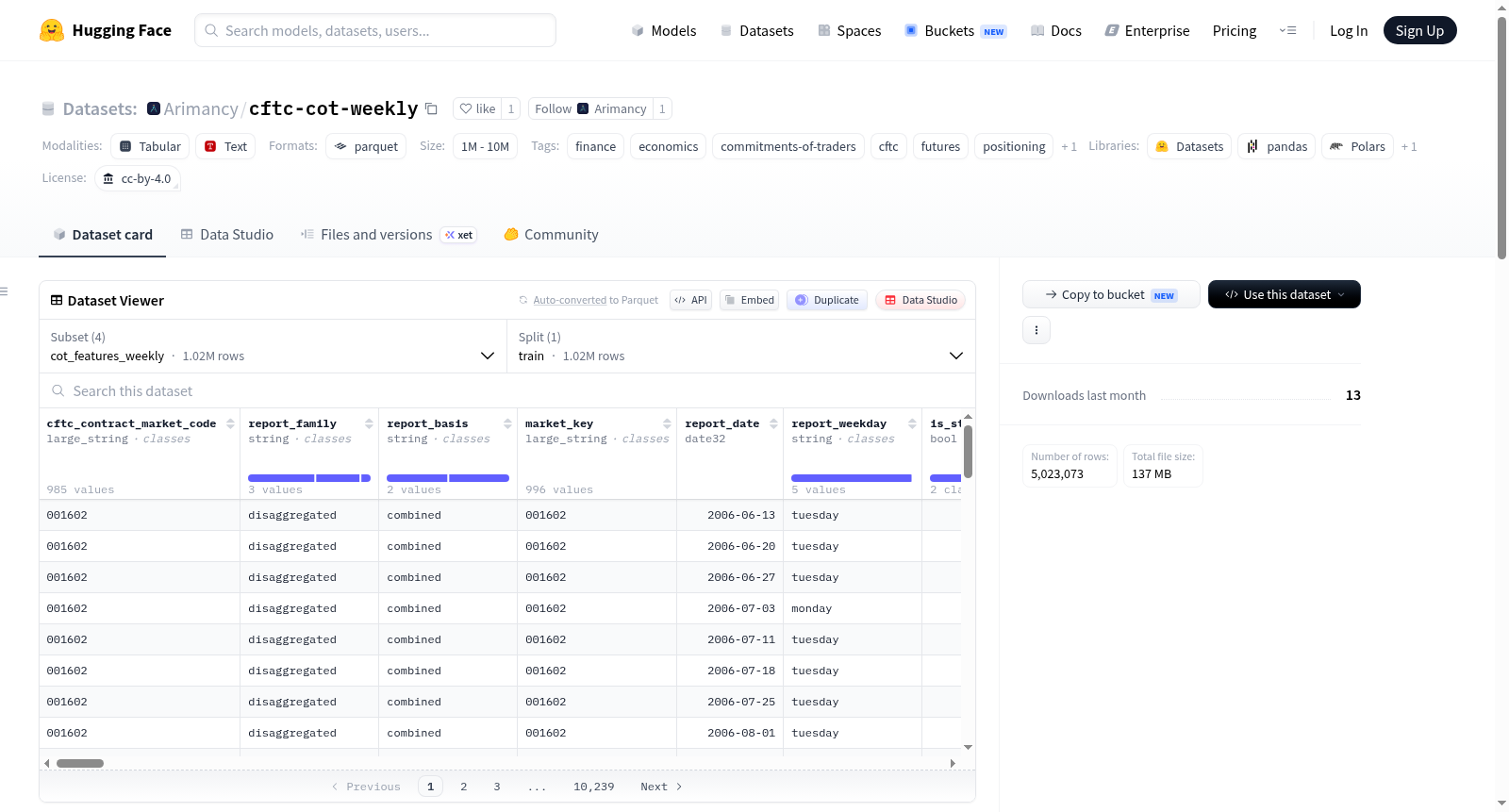The width and height of the screenshot is (1509, 812).
Task: Open the Community tab
Action: 551,235
